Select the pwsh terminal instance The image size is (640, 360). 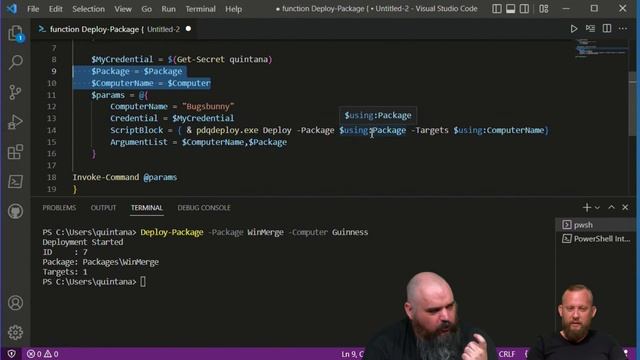pyautogui.click(x=595, y=225)
